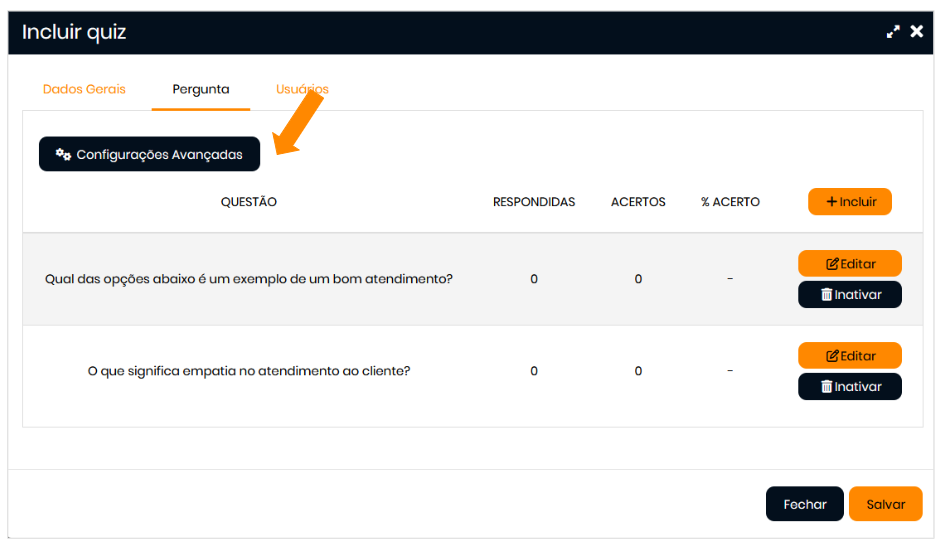Click the gears icon in Configurações Avançadas
Image resolution: width=943 pixels, height=550 pixels.
(x=63, y=155)
